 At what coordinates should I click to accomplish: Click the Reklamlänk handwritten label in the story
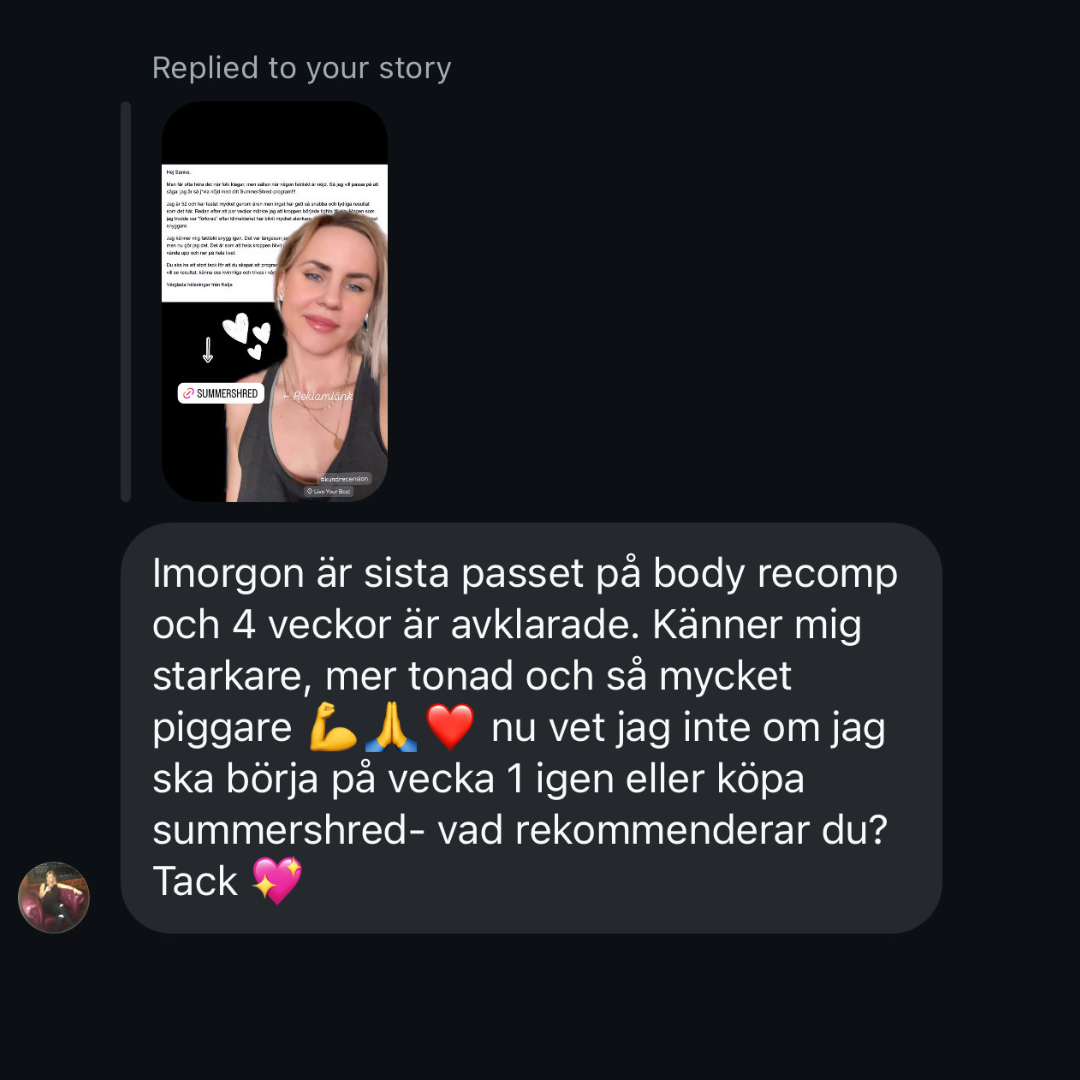tap(318, 396)
